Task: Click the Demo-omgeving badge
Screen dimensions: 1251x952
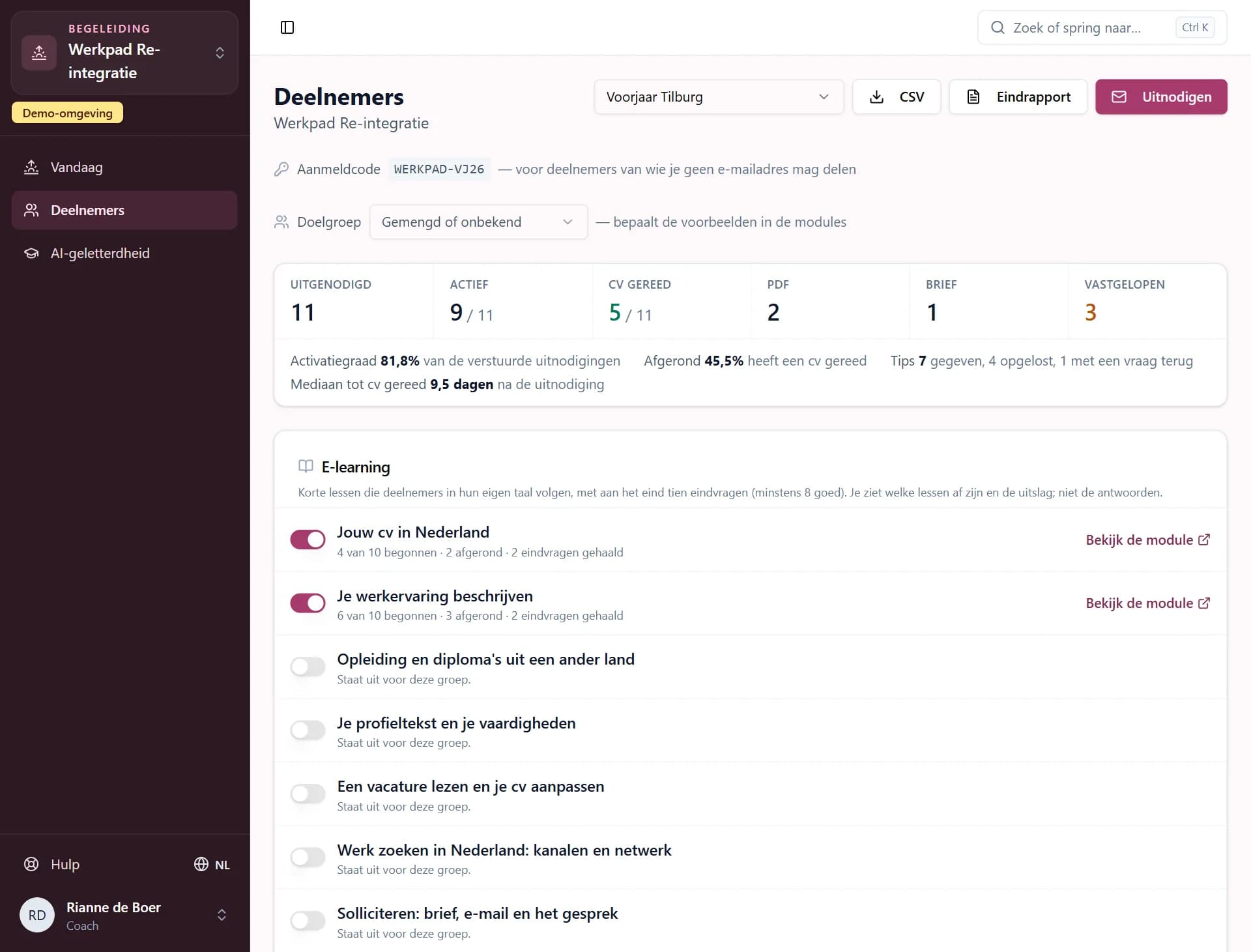Action: pyautogui.click(x=67, y=113)
